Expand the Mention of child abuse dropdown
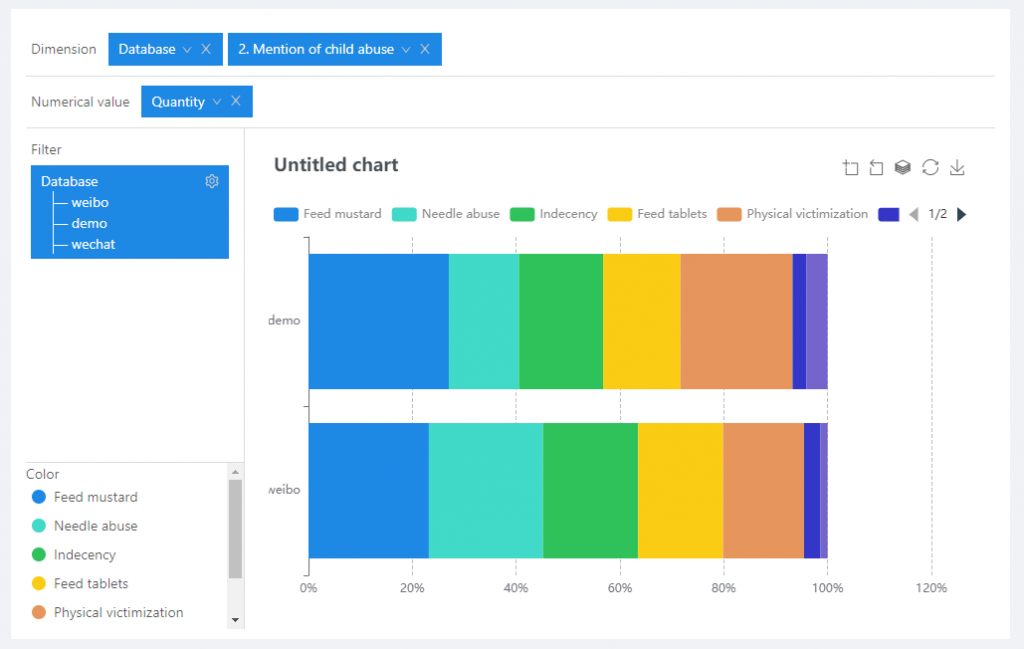 (405, 49)
